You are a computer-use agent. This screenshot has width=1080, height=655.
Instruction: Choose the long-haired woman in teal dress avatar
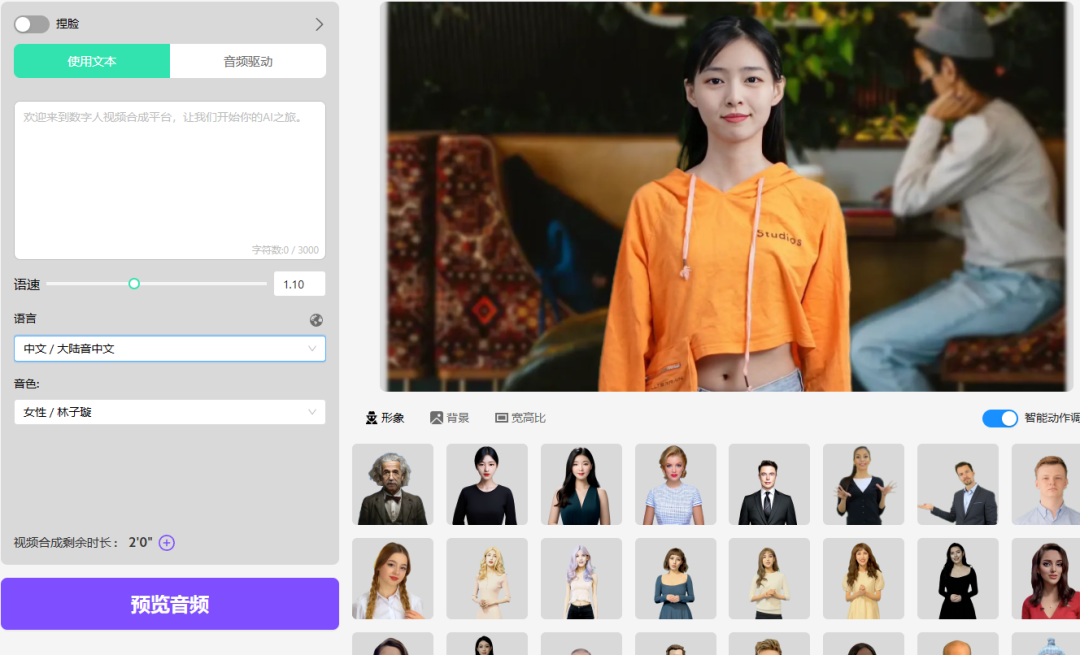pos(581,484)
